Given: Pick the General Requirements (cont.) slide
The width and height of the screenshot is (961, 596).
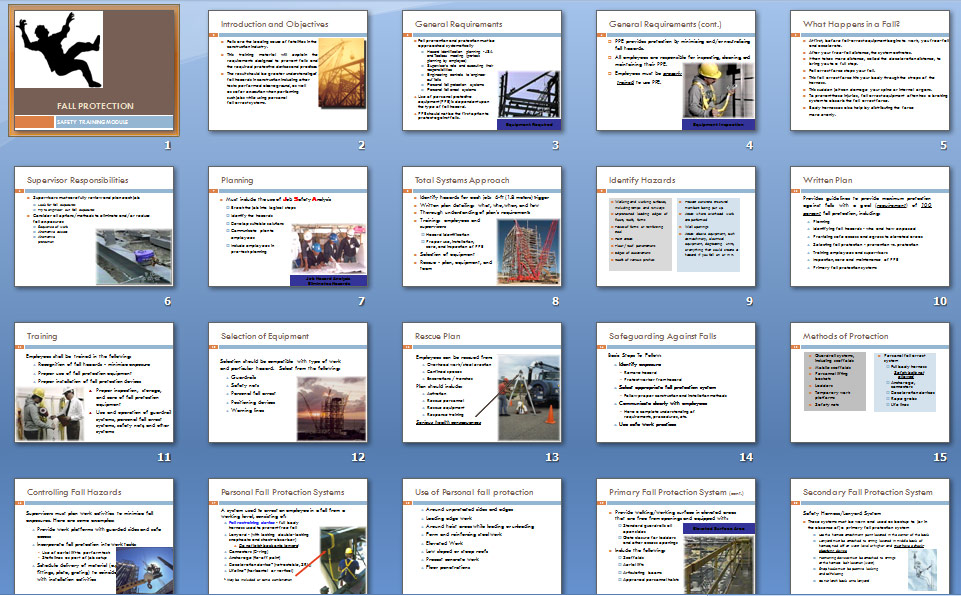Looking at the screenshot, I should pos(676,70).
